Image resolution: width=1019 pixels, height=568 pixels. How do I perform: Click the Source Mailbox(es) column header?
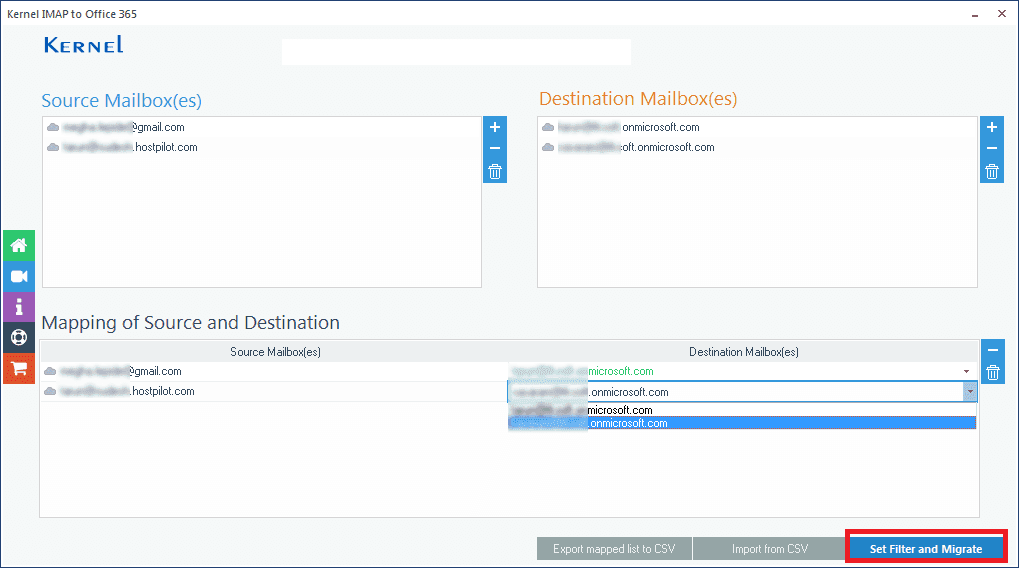coord(275,352)
